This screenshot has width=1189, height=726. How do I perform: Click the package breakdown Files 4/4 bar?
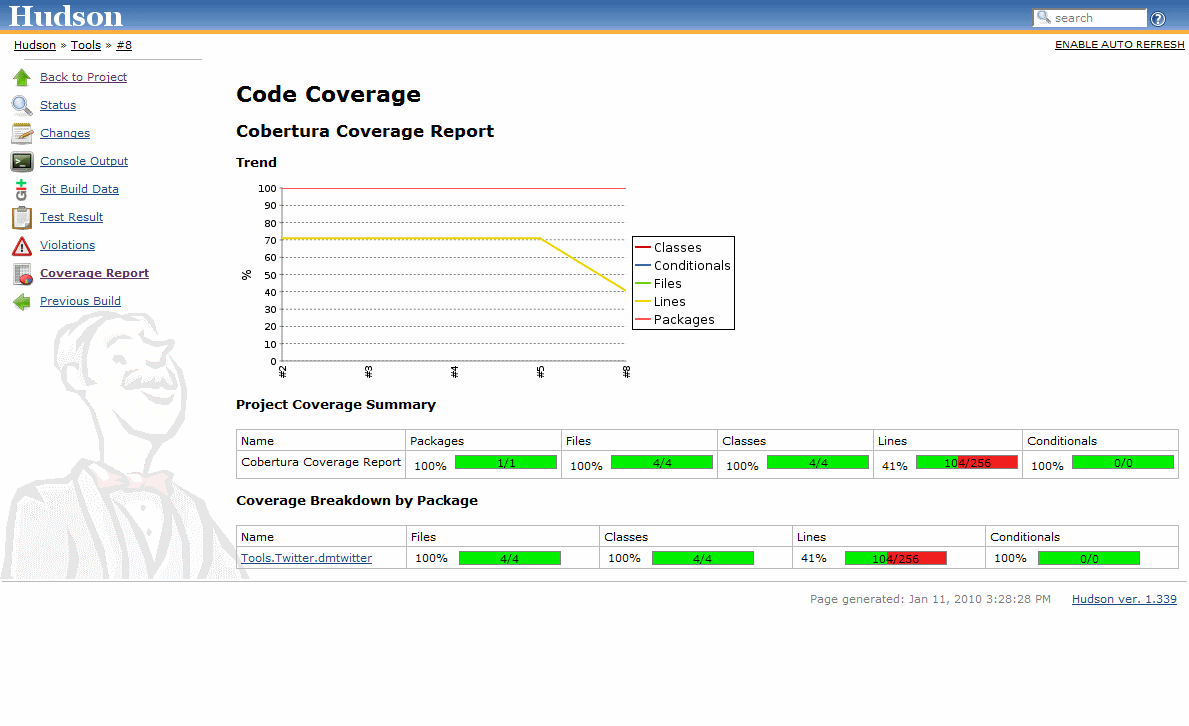tap(510, 558)
